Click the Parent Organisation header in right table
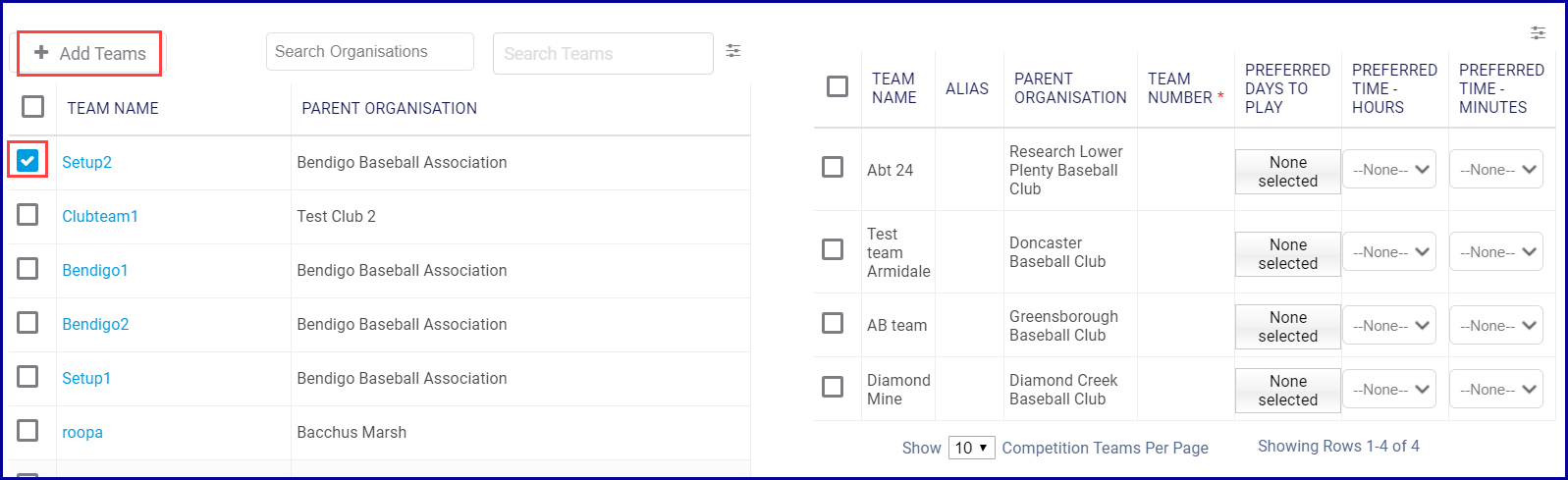This screenshot has width=1568, height=480. pyautogui.click(x=1069, y=88)
